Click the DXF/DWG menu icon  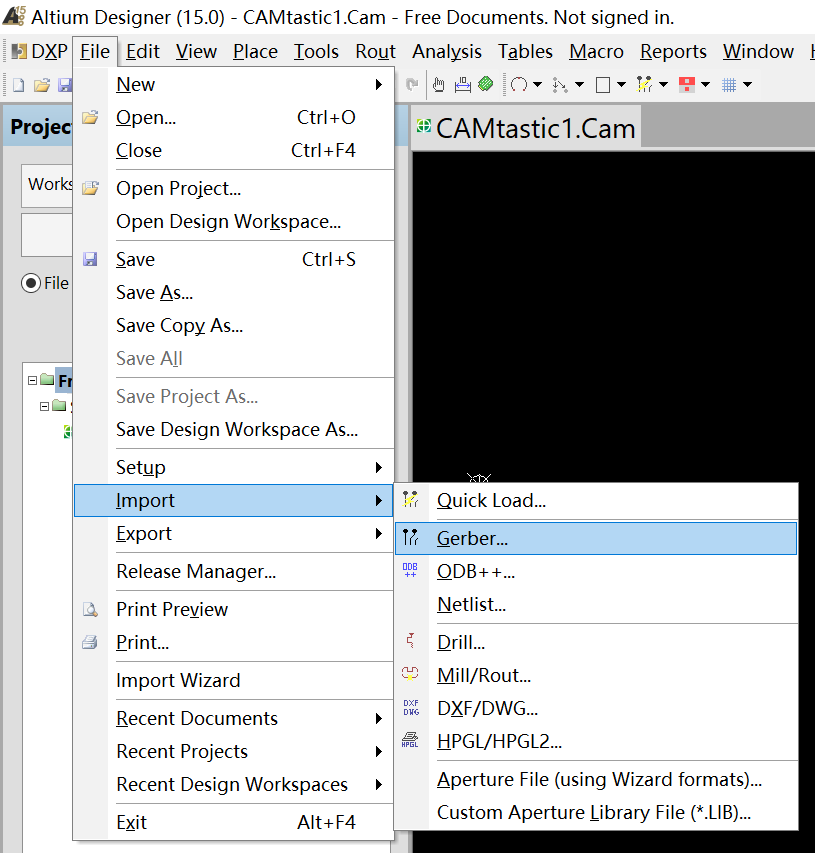coord(411,707)
